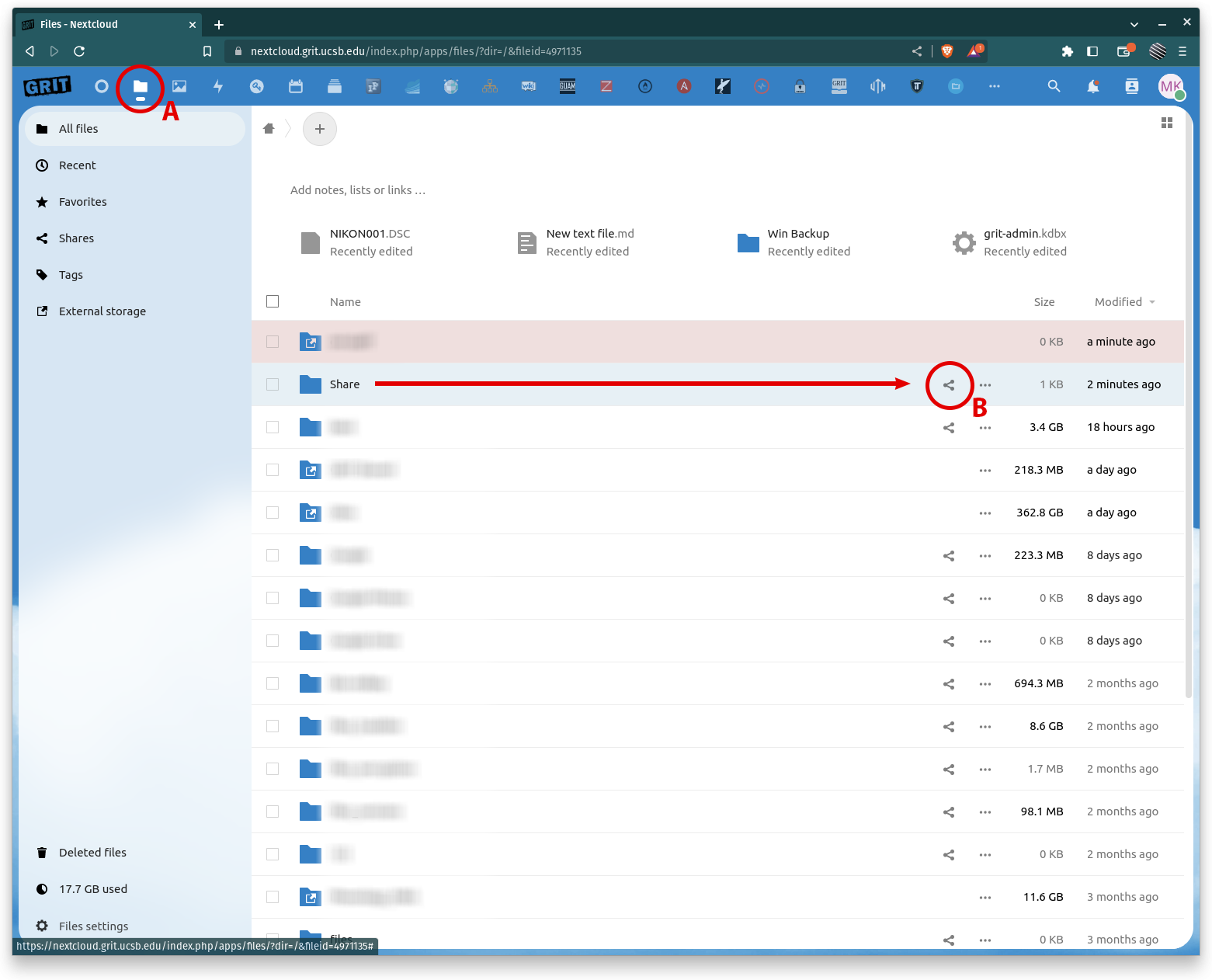Tick the select-all checkbox in header
Screen dimensions: 1212x980
point(273,301)
